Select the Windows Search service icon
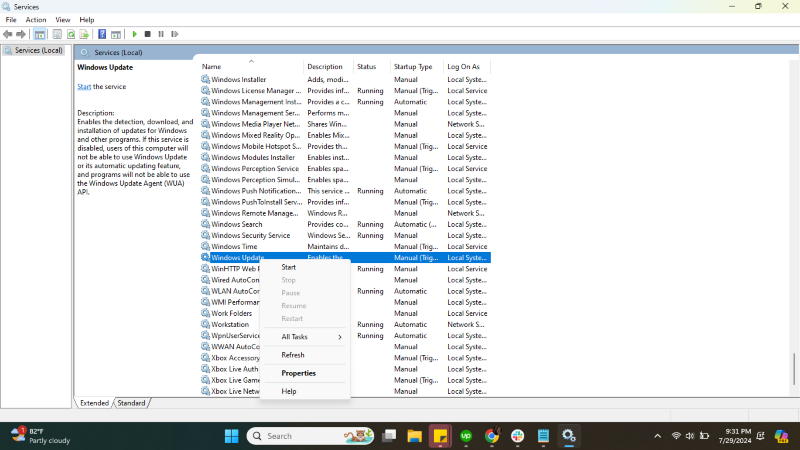 coord(205,224)
